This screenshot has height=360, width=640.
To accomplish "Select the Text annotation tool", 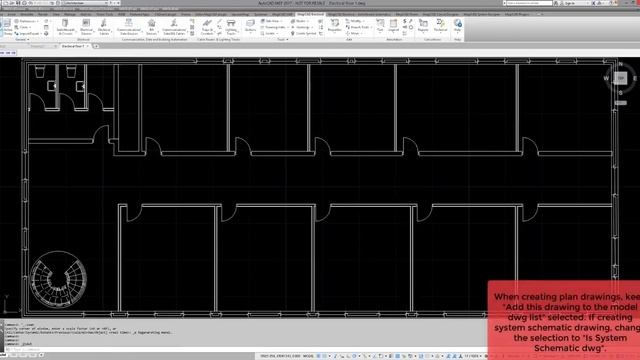I will pos(380,26).
